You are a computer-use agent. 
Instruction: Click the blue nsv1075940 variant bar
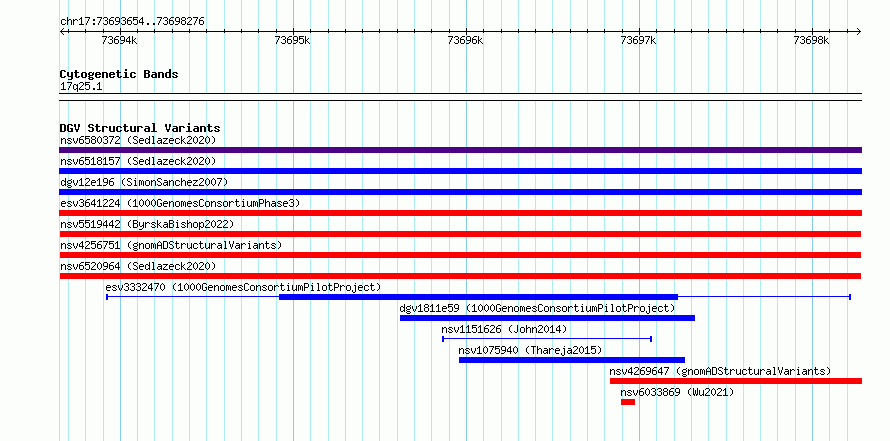click(x=572, y=360)
